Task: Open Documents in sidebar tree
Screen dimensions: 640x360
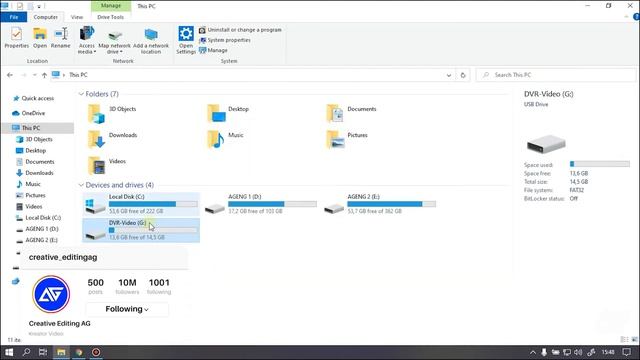Action: pos(35,162)
